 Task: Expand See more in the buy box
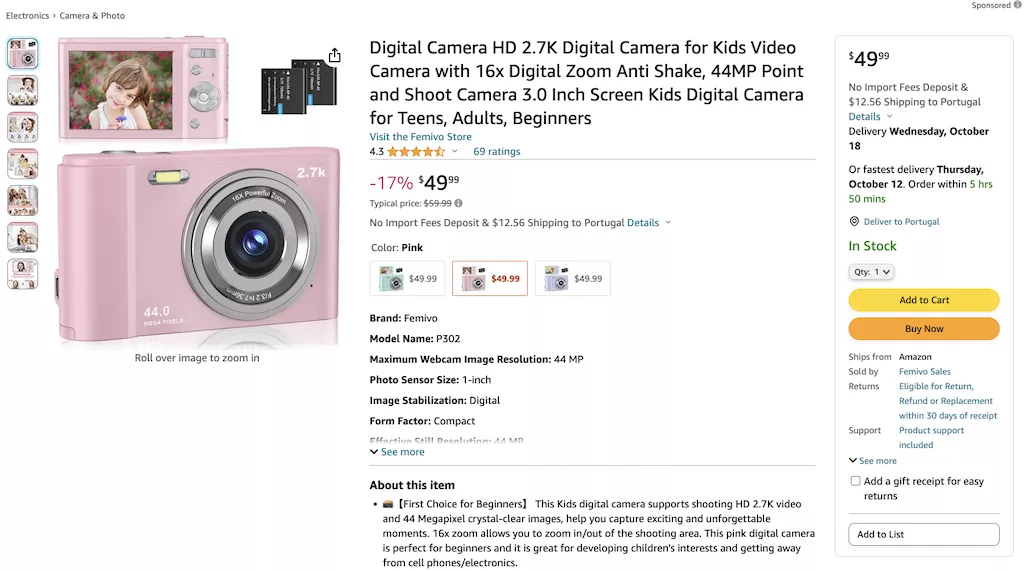872,460
